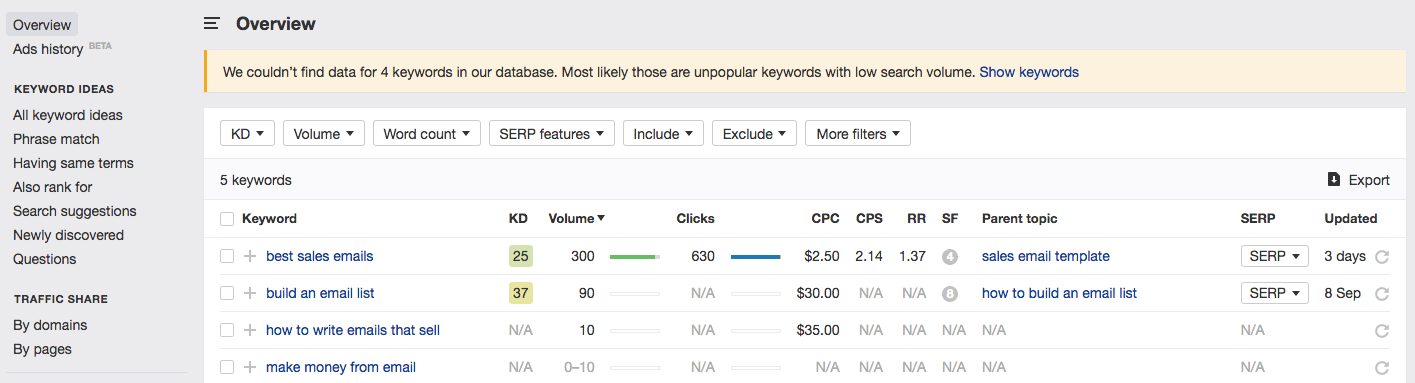Add 'make money from email' with plus icon
Viewport: 1415px width, 383px height.
250,367
